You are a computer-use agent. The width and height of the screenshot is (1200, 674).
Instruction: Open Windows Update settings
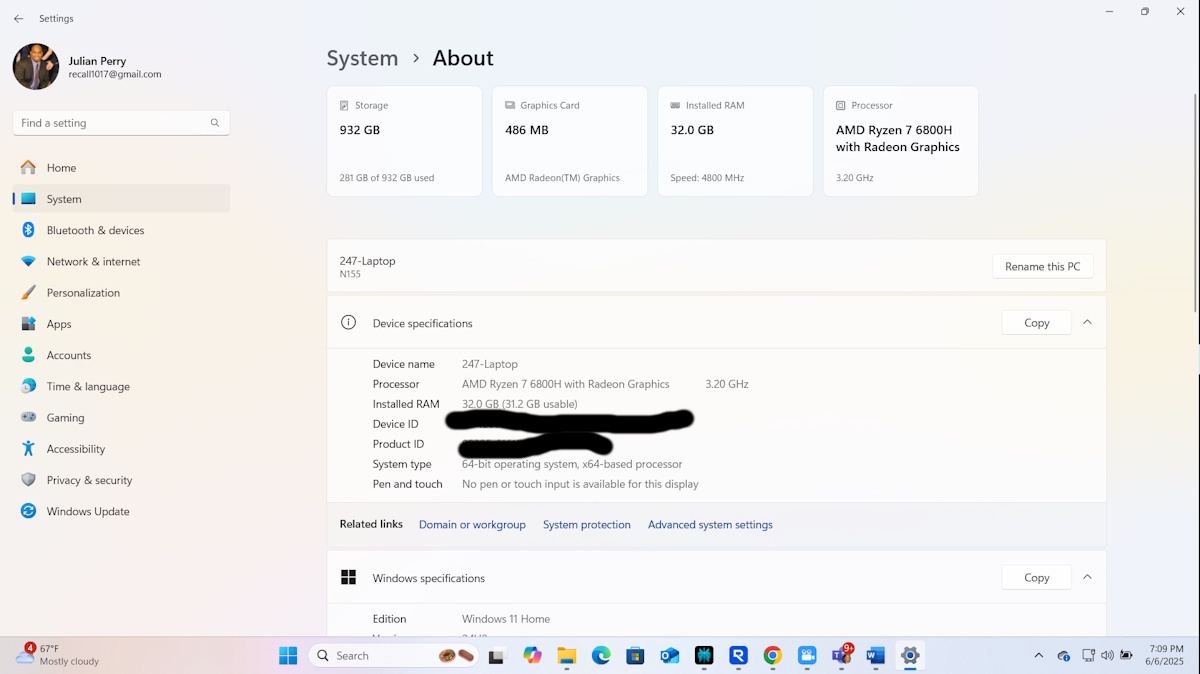click(121, 511)
